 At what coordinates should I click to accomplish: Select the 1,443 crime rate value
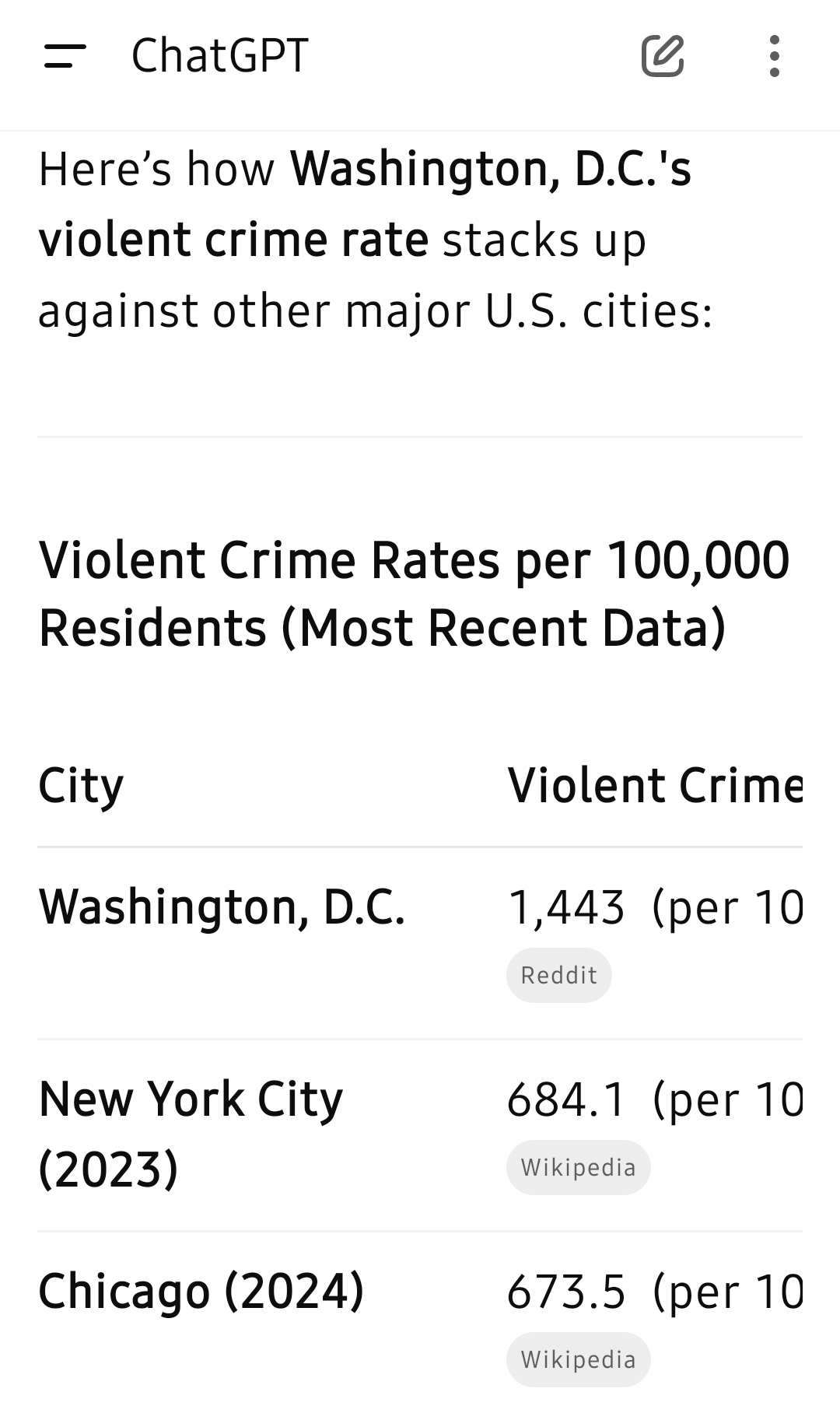tap(566, 908)
